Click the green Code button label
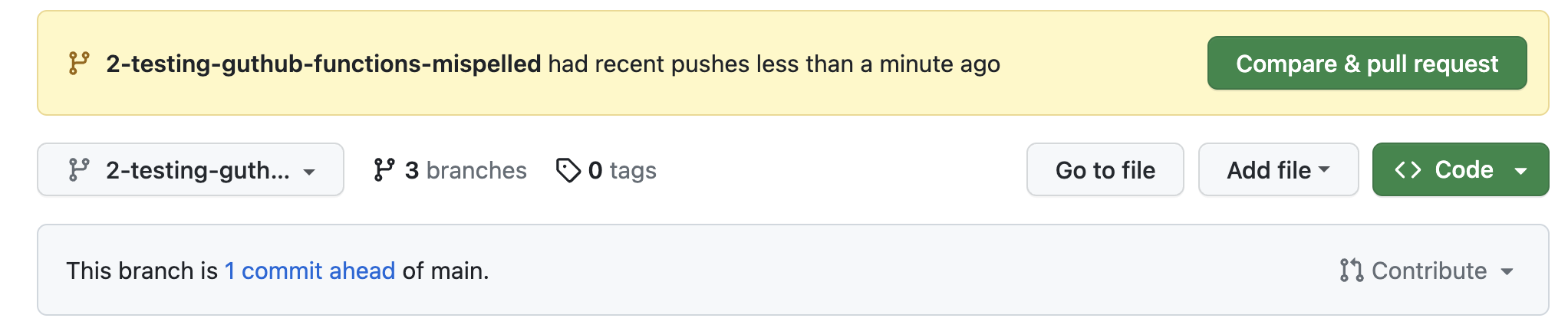Screen dimensions: 1568x328 click(1464, 169)
